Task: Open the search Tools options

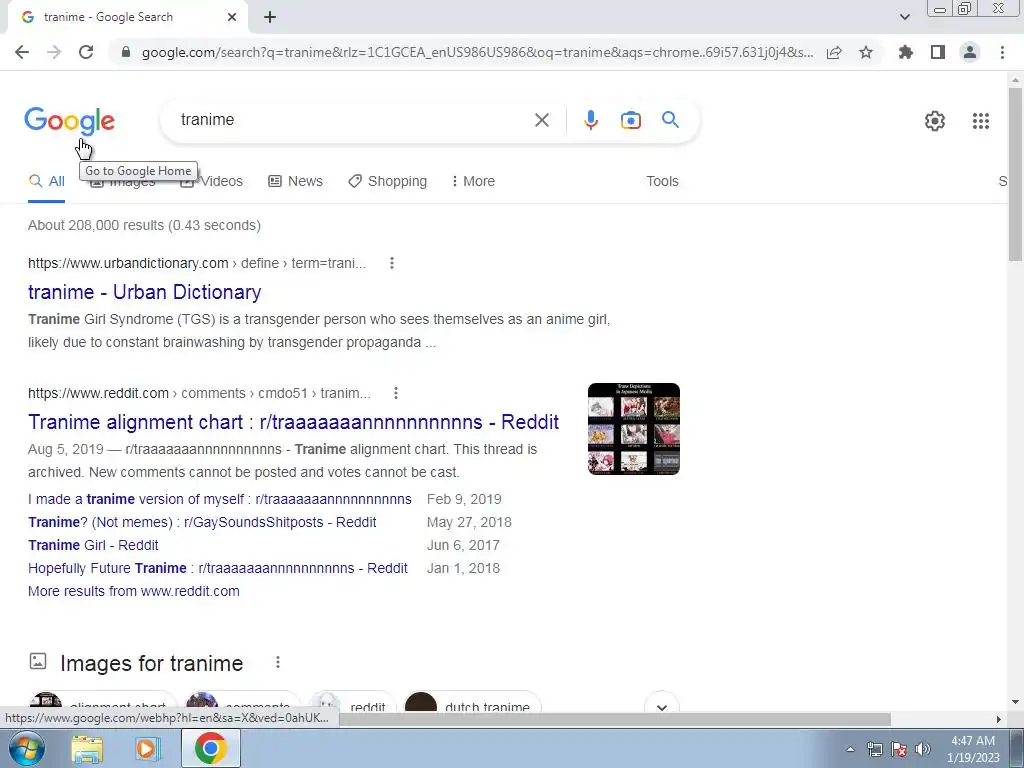Action: [662, 181]
